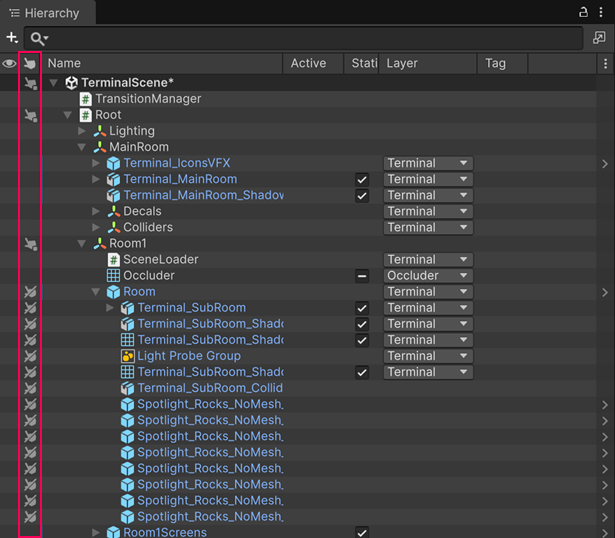The image size is (615, 538).
Task: Open layer dropdown for Terminal_IconsVFX
Action: [x=428, y=163]
